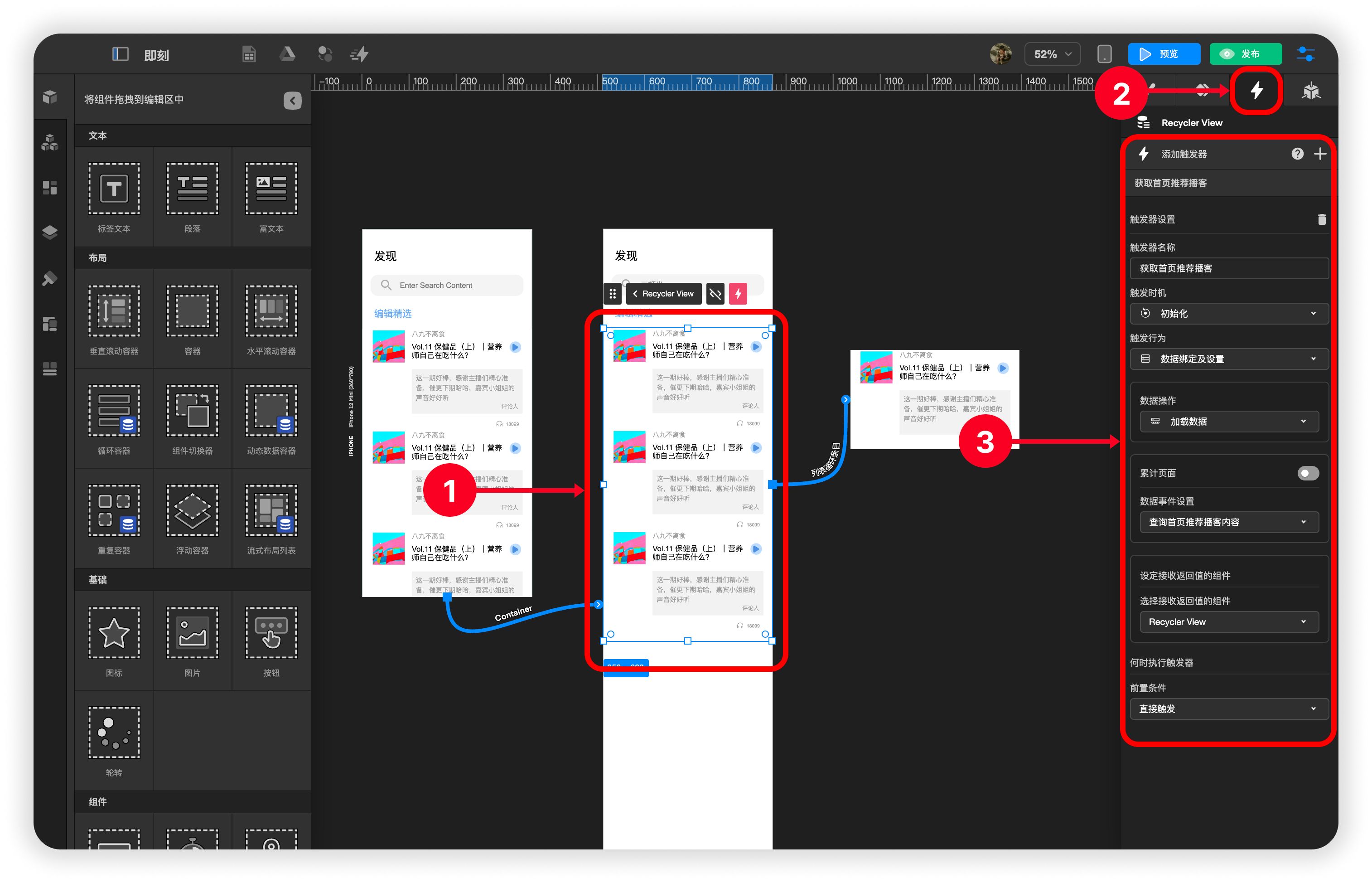Click the blue 预览 button
This screenshot has height=883, width=1372.
[x=1164, y=54]
